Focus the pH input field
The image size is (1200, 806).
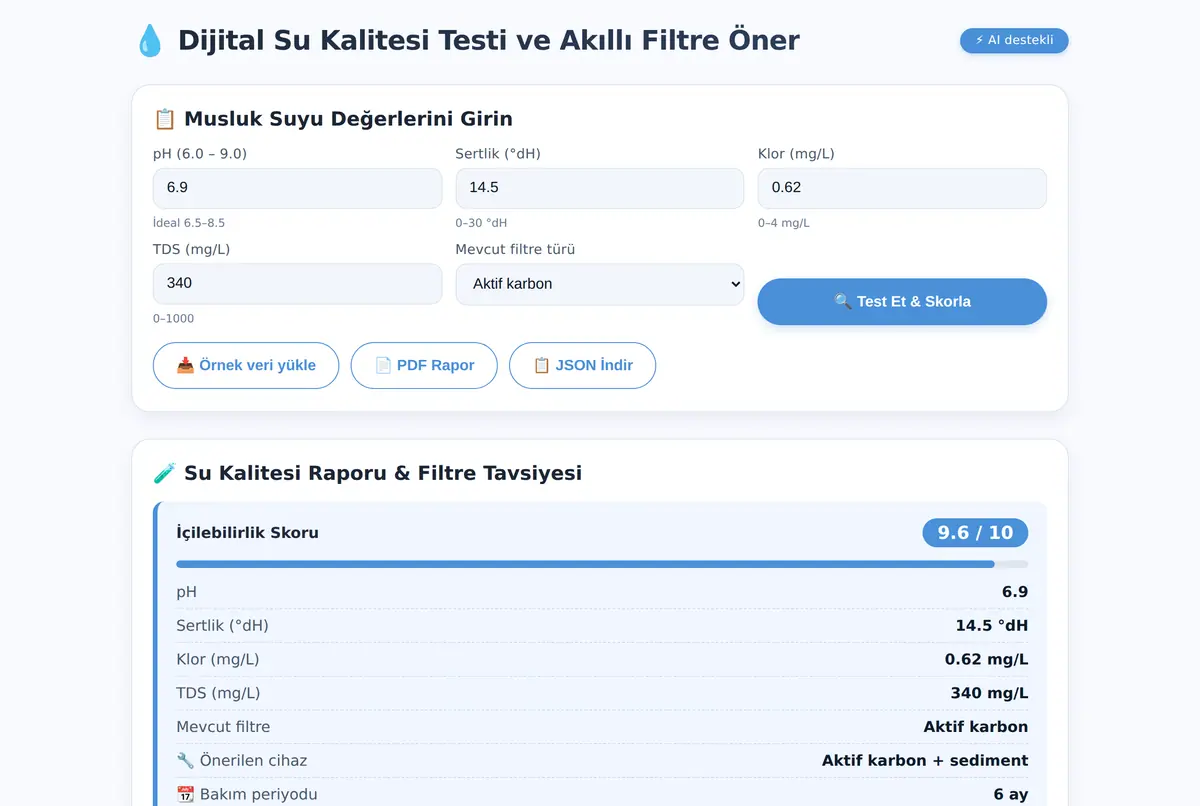[297, 188]
